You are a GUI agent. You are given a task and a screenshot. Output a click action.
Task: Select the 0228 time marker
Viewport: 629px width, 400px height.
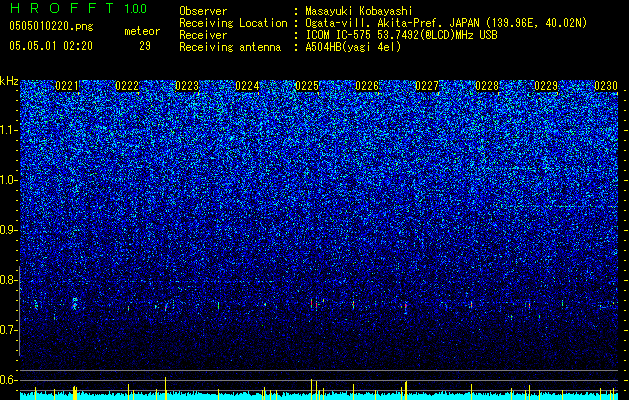point(487,86)
